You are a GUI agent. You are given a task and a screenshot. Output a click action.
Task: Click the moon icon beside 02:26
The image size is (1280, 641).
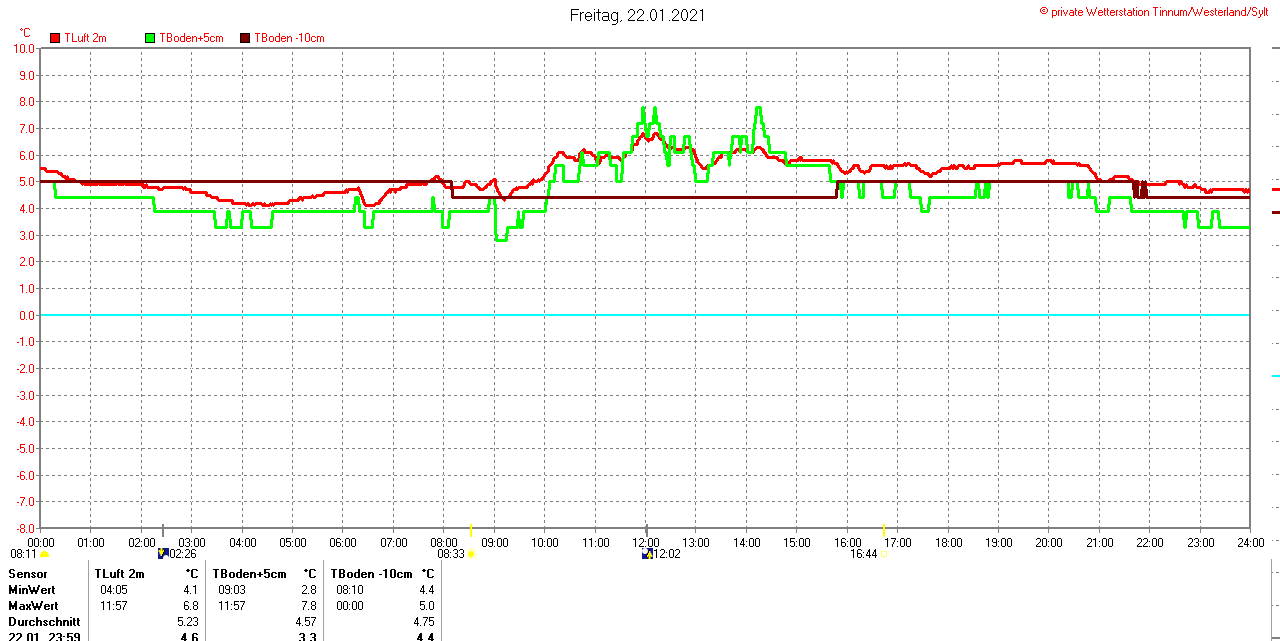tap(163, 553)
